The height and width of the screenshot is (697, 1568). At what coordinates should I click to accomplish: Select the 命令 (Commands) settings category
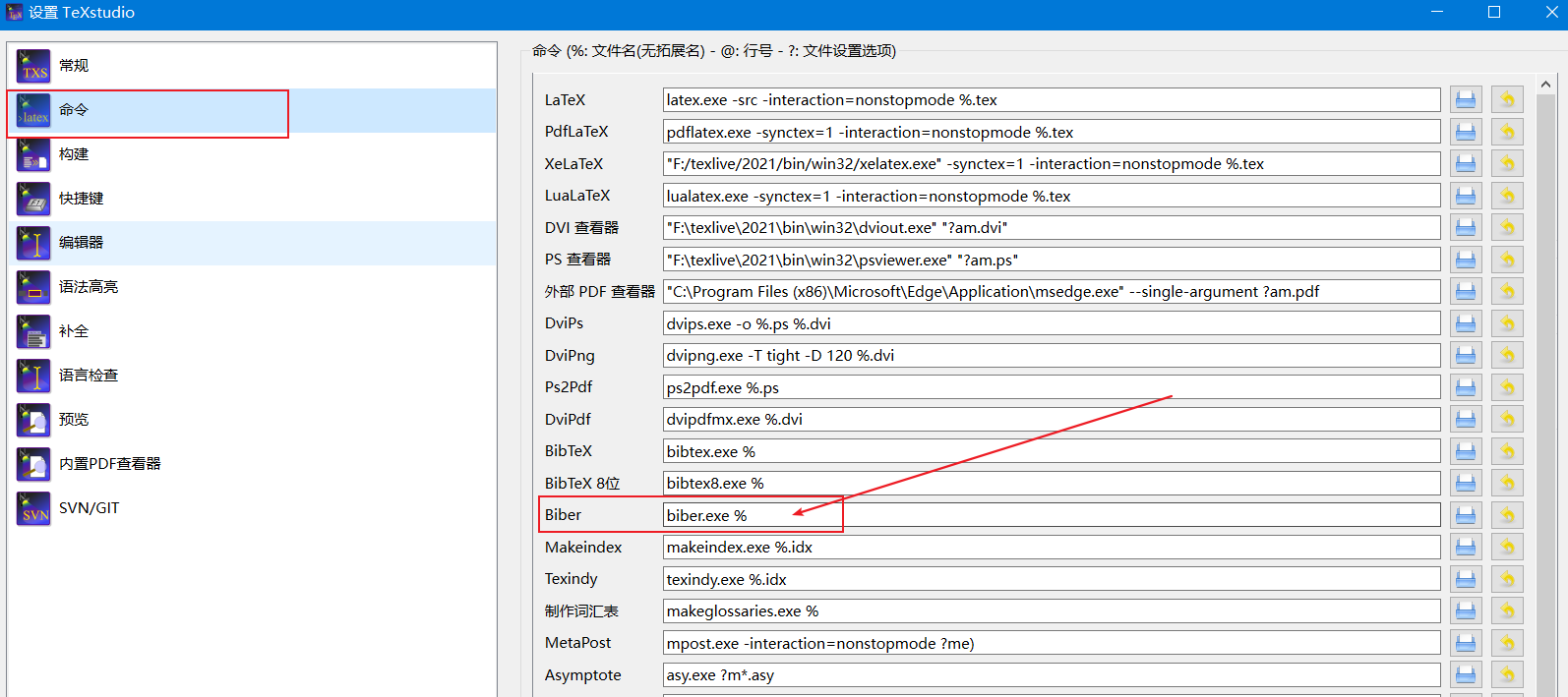pos(252,110)
